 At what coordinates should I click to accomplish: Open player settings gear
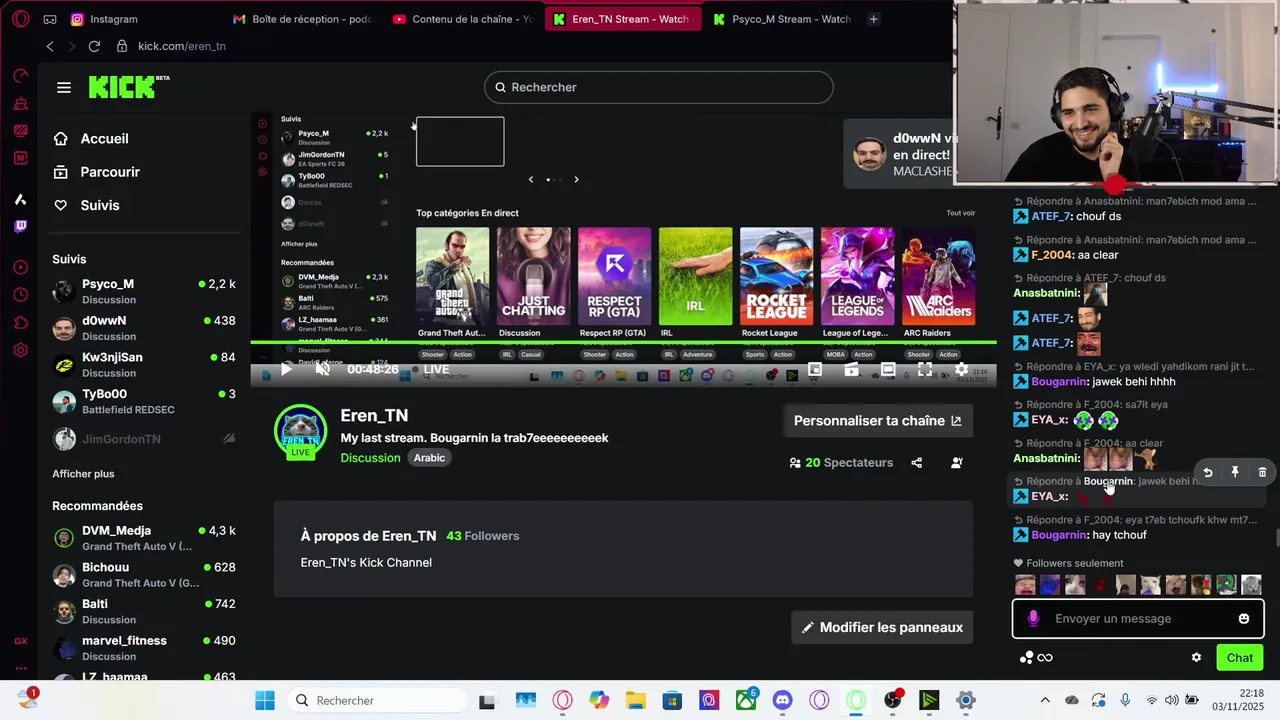961,369
